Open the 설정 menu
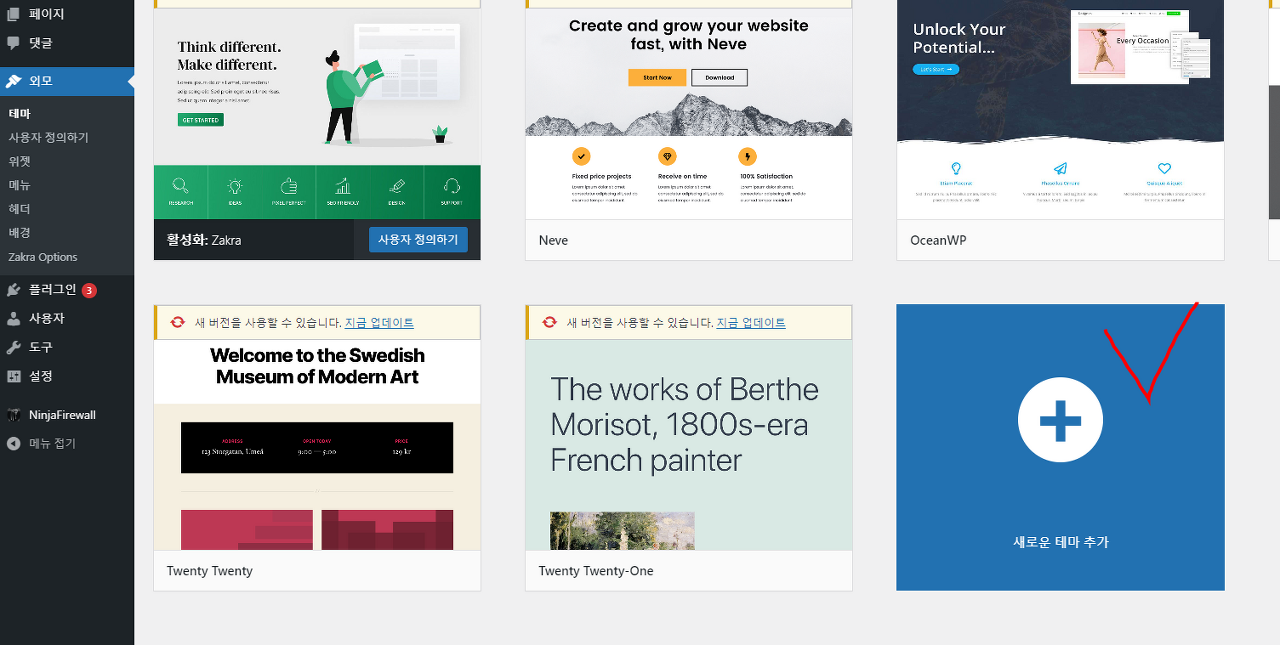 coord(67,377)
